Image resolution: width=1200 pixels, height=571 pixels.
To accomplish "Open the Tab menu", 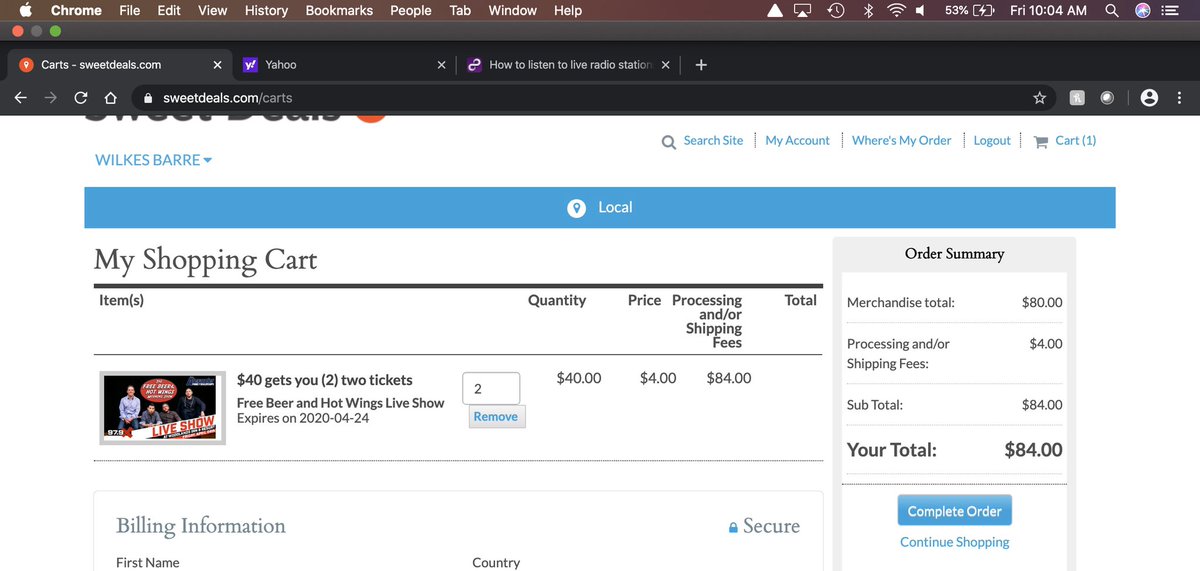I will click(460, 10).
